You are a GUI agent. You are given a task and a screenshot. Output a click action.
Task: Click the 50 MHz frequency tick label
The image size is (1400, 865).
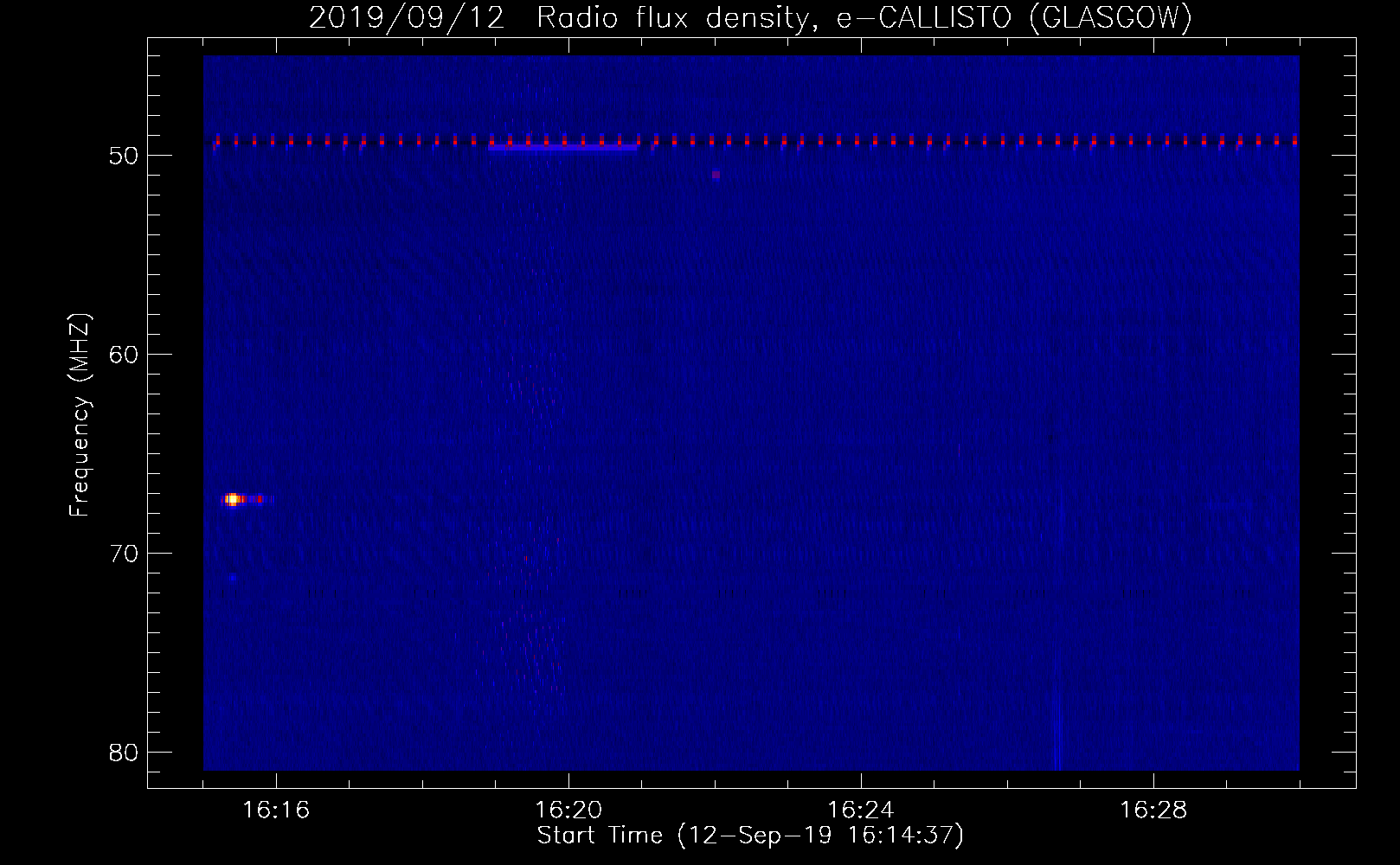[x=124, y=156]
